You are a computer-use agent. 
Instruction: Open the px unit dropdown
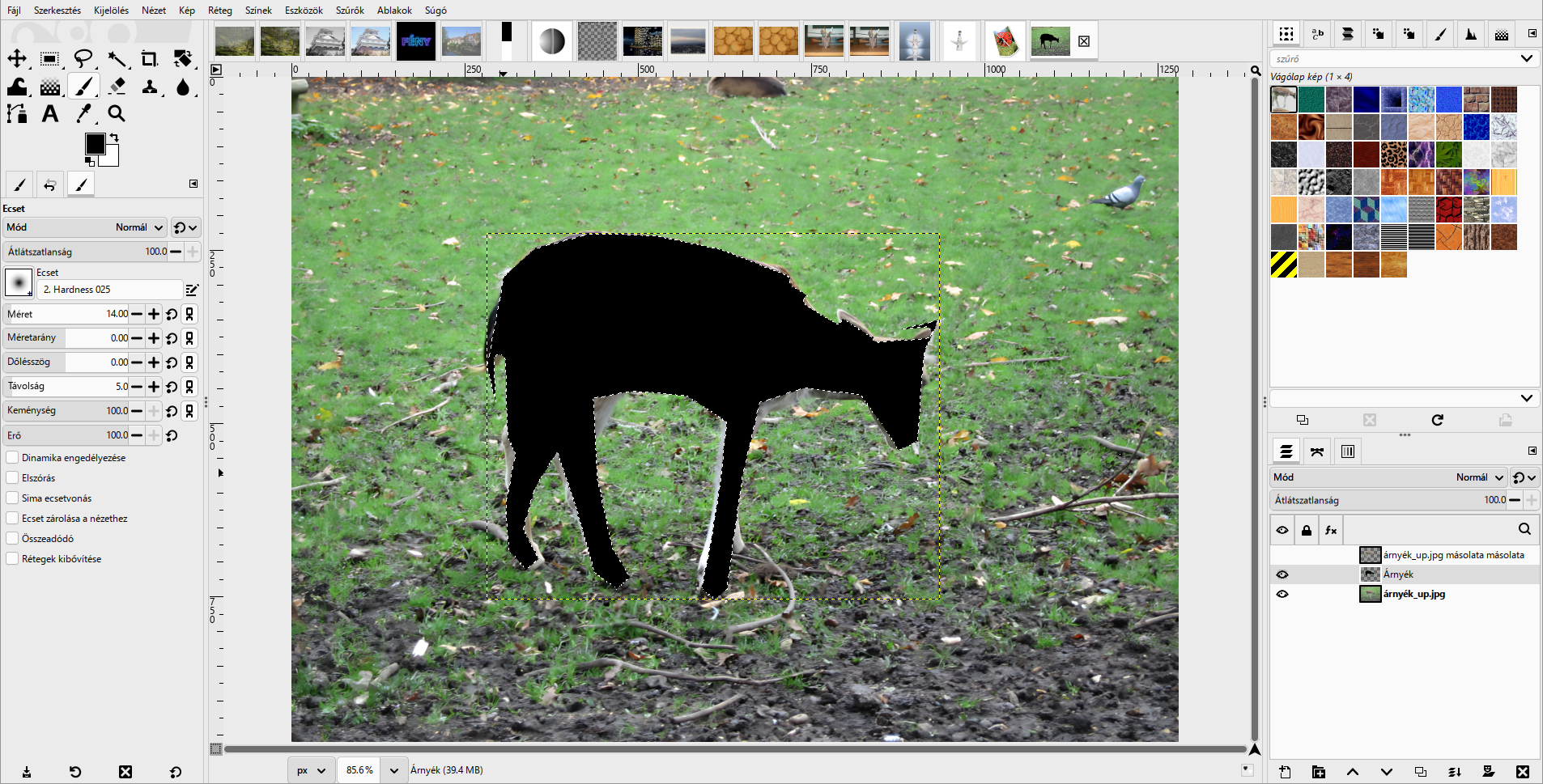[x=312, y=770]
